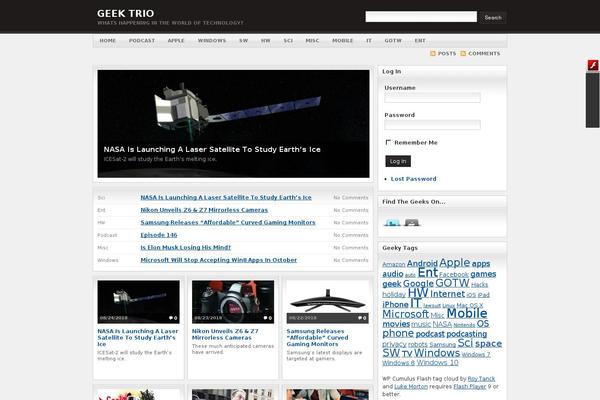Open Microsoft Will Stop Accepting Win8 Apps link
600x400 pixels.
tap(218, 260)
